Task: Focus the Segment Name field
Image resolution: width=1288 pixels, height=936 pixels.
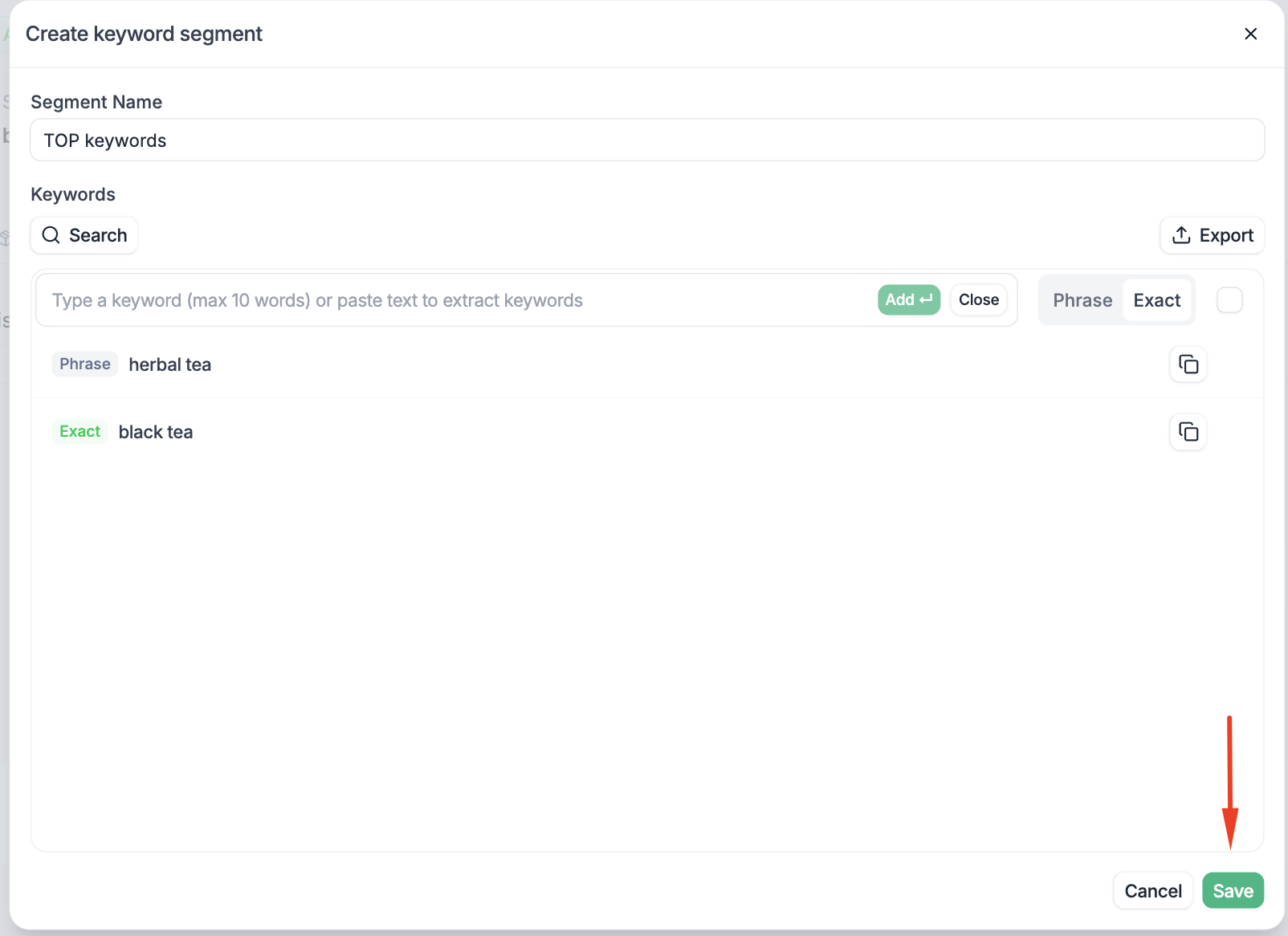Action: point(646,140)
